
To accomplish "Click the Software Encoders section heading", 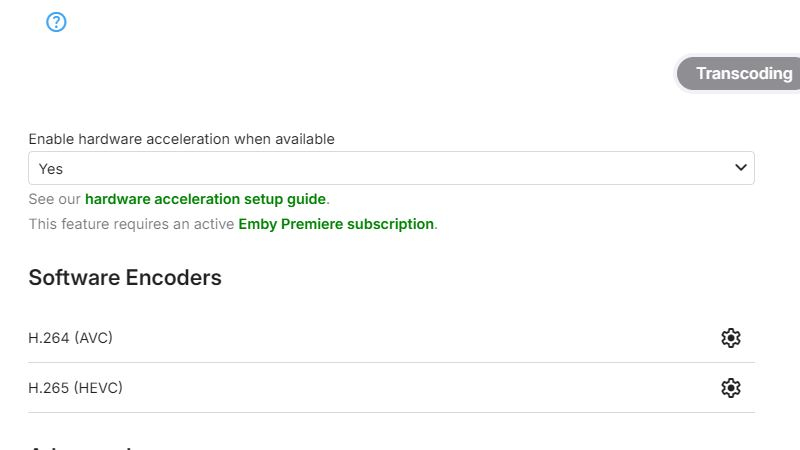I will (x=125, y=278).
